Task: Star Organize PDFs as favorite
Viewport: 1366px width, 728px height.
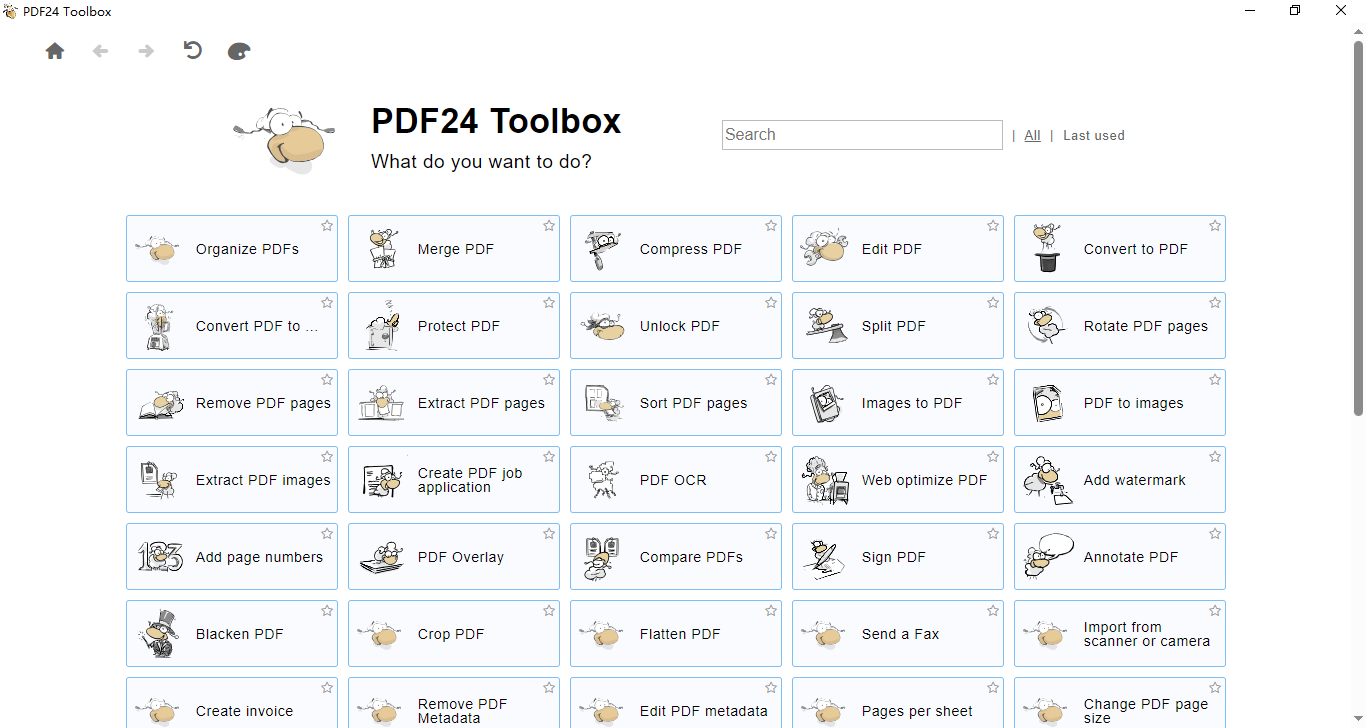Action: [x=327, y=226]
